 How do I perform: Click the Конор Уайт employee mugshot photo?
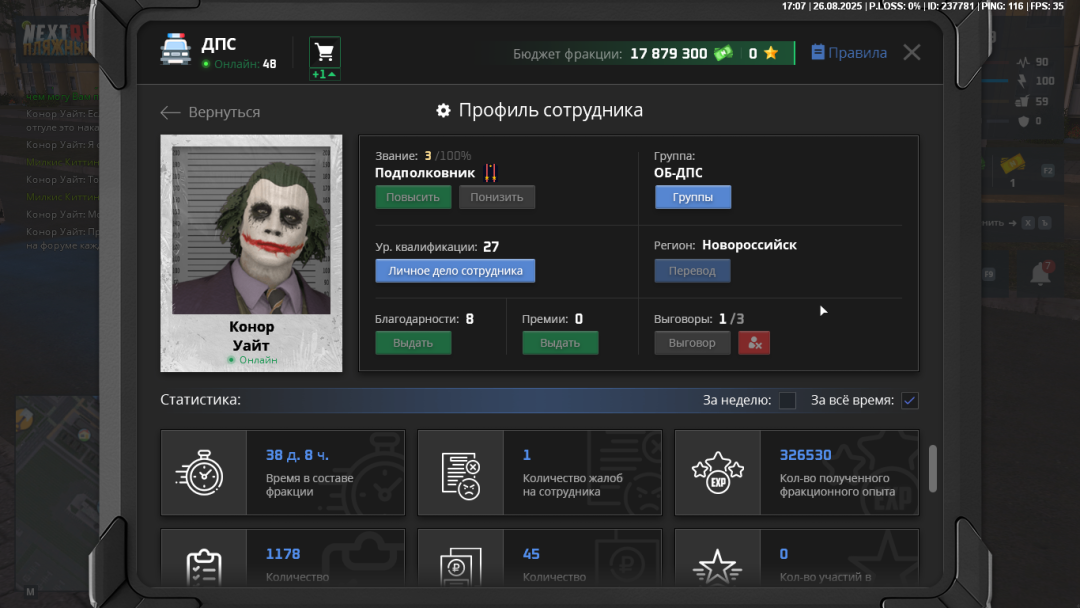[x=251, y=229]
